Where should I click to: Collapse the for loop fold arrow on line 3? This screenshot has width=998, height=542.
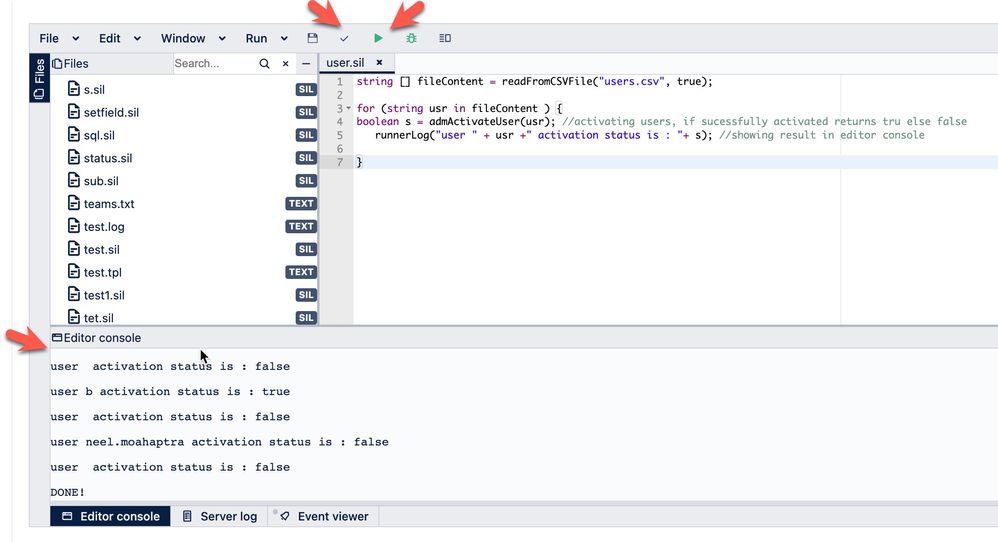click(349, 108)
